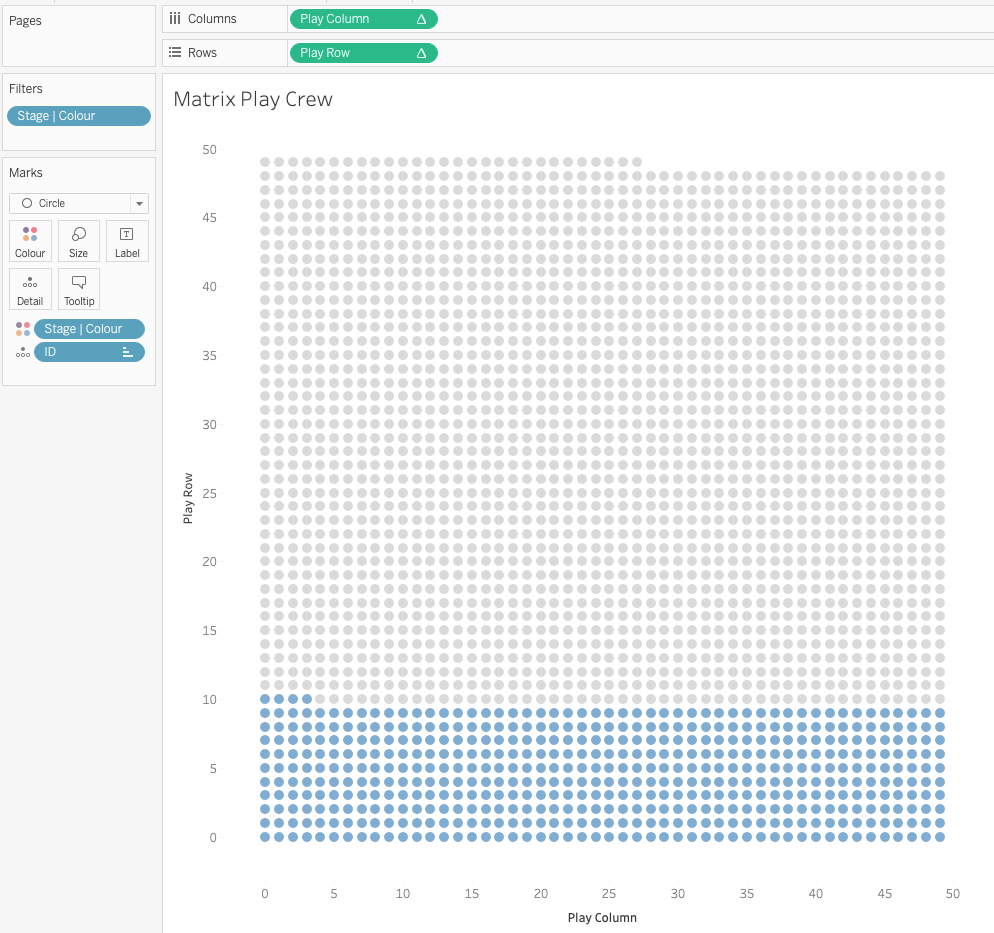
Task: Click the Play Row pill text
Action: (x=325, y=53)
